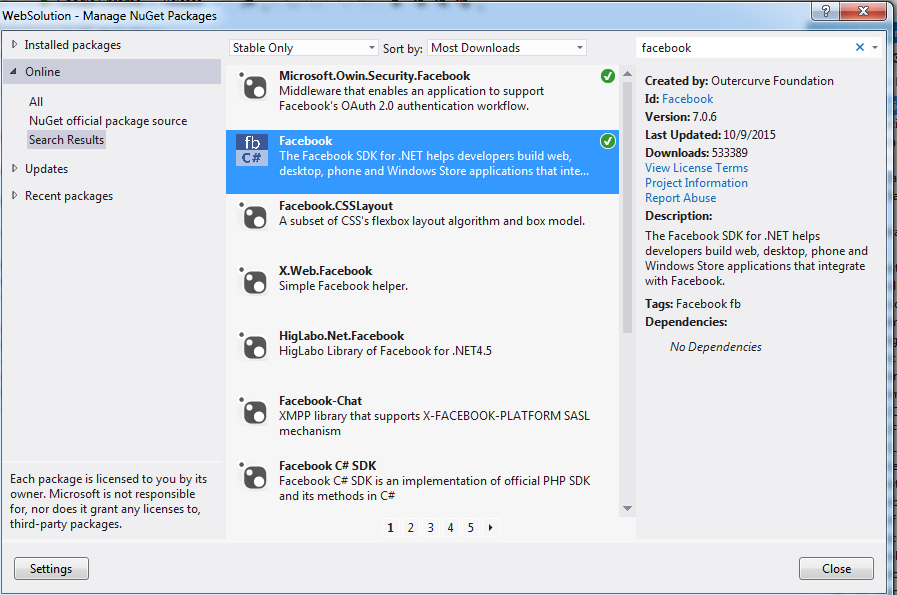The image size is (897, 595).
Task: Click the Facebook C# SDK package icon
Action: (x=253, y=477)
